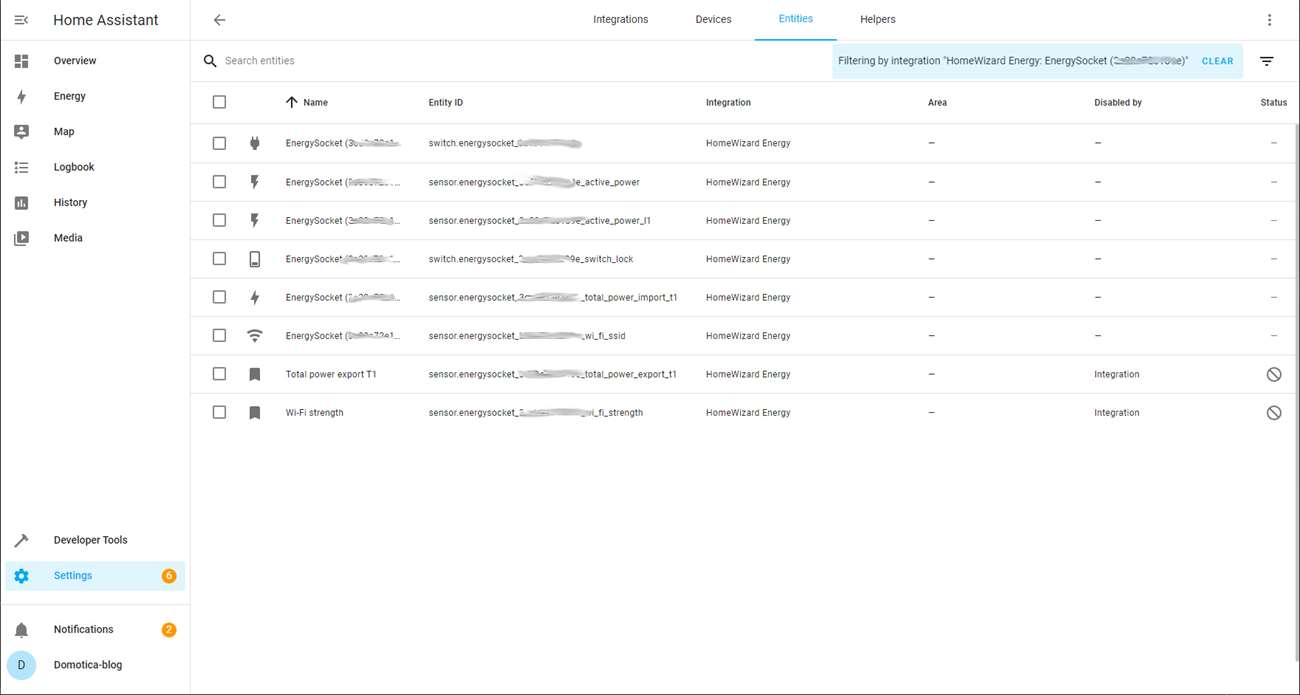The image size is (1300, 695).
Task: Open the three-dot overflow menu
Action: coord(1269,20)
